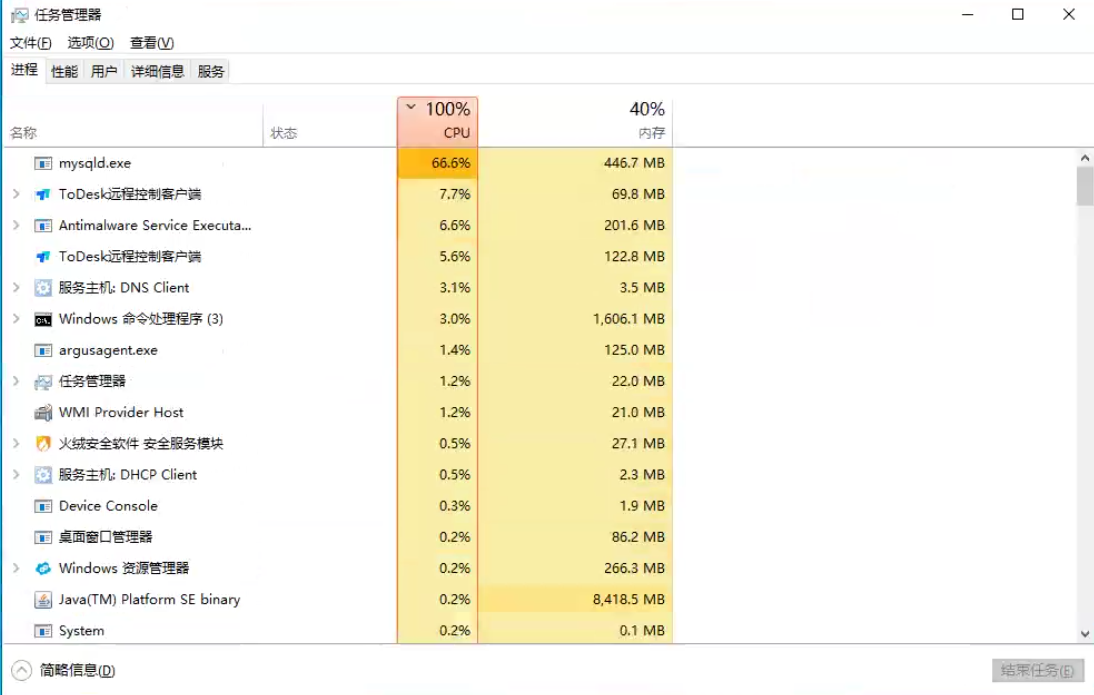Click the scrollbar down arrow
Screen dimensions: 1094x695
(1085, 634)
